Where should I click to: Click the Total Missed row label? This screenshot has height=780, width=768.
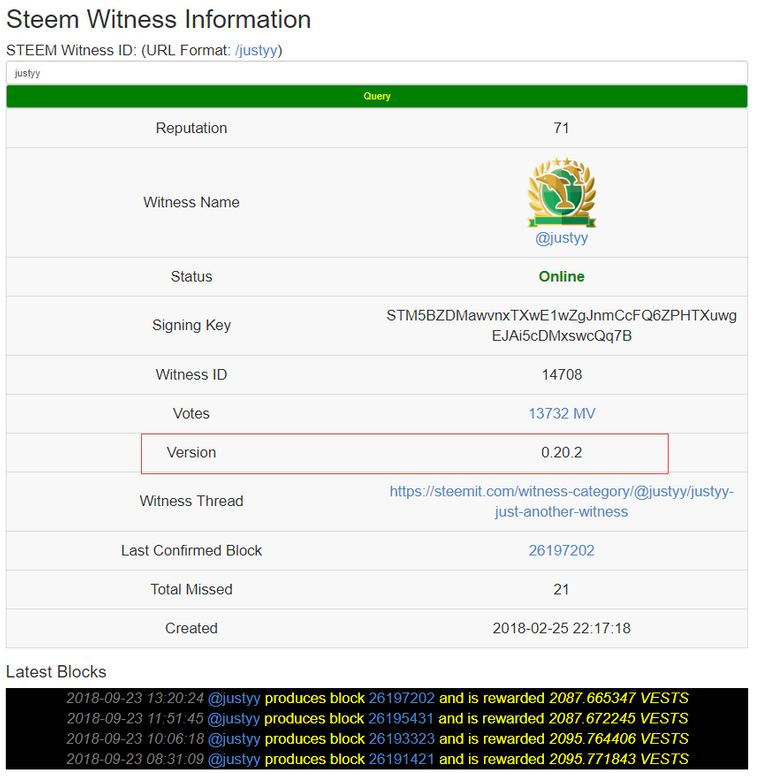tap(192, 589)
